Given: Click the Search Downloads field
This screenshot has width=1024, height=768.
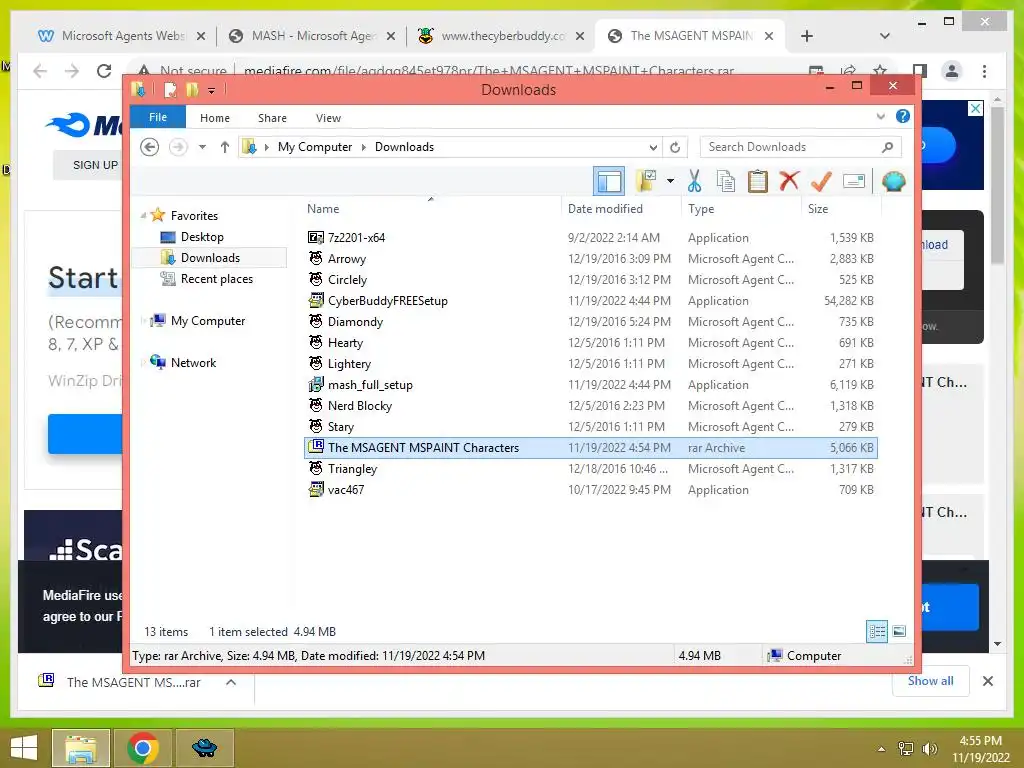Looking at the screenshot, I should 801,147.
